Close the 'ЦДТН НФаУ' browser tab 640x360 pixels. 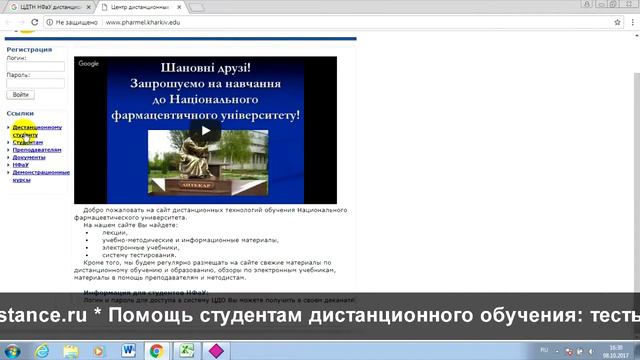point(89,7)
